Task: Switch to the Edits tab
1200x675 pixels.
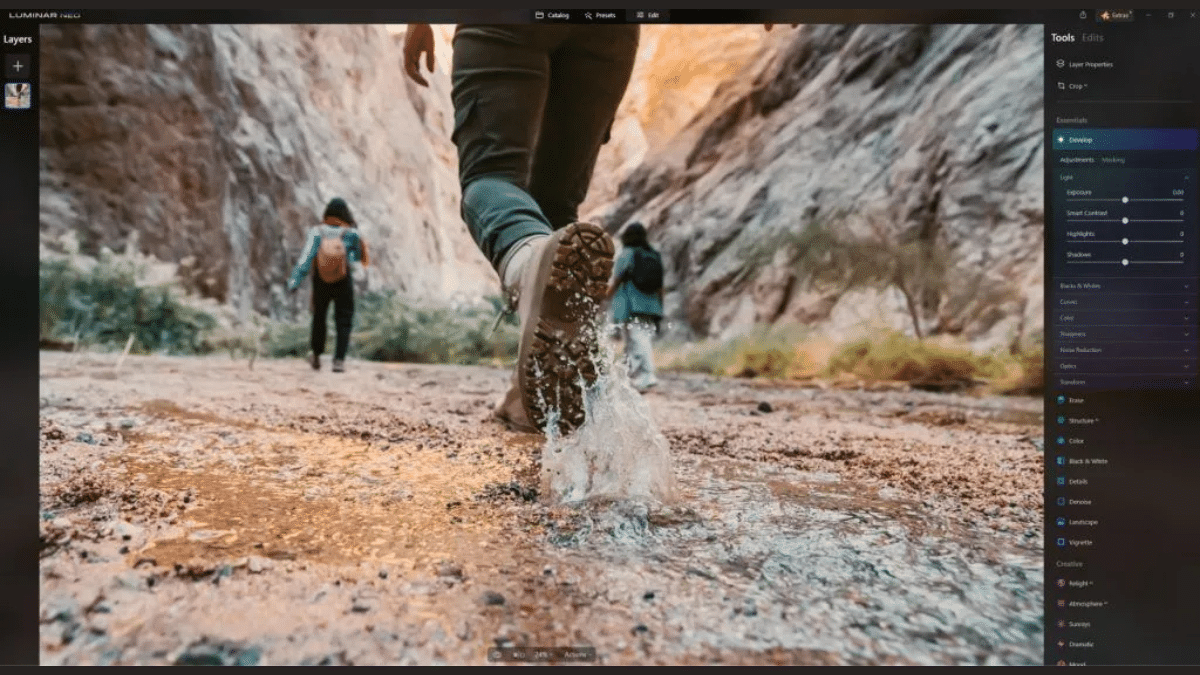Action: (1092, 37)
